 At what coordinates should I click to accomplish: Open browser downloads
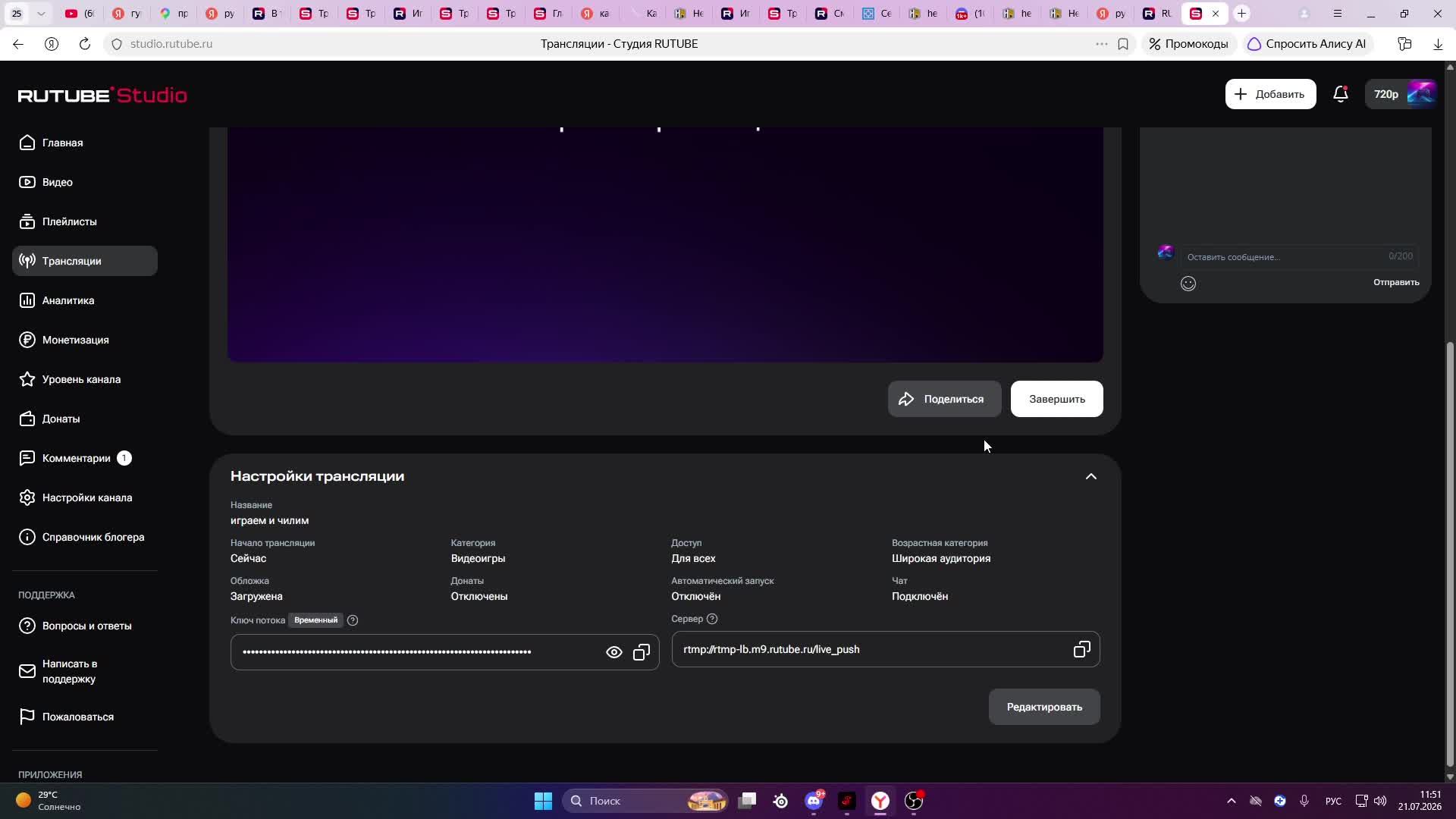[x=1438, y=44]
